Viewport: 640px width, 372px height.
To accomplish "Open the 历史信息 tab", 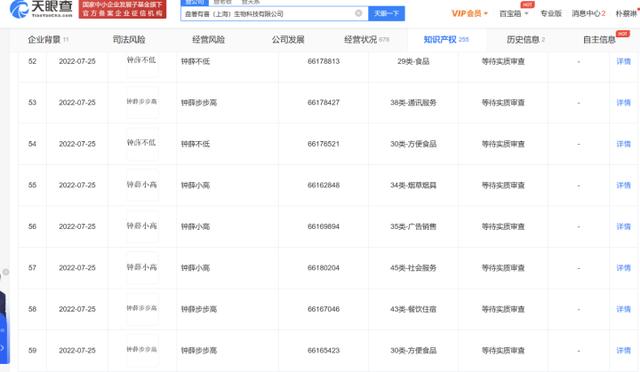I will (526, 40).
